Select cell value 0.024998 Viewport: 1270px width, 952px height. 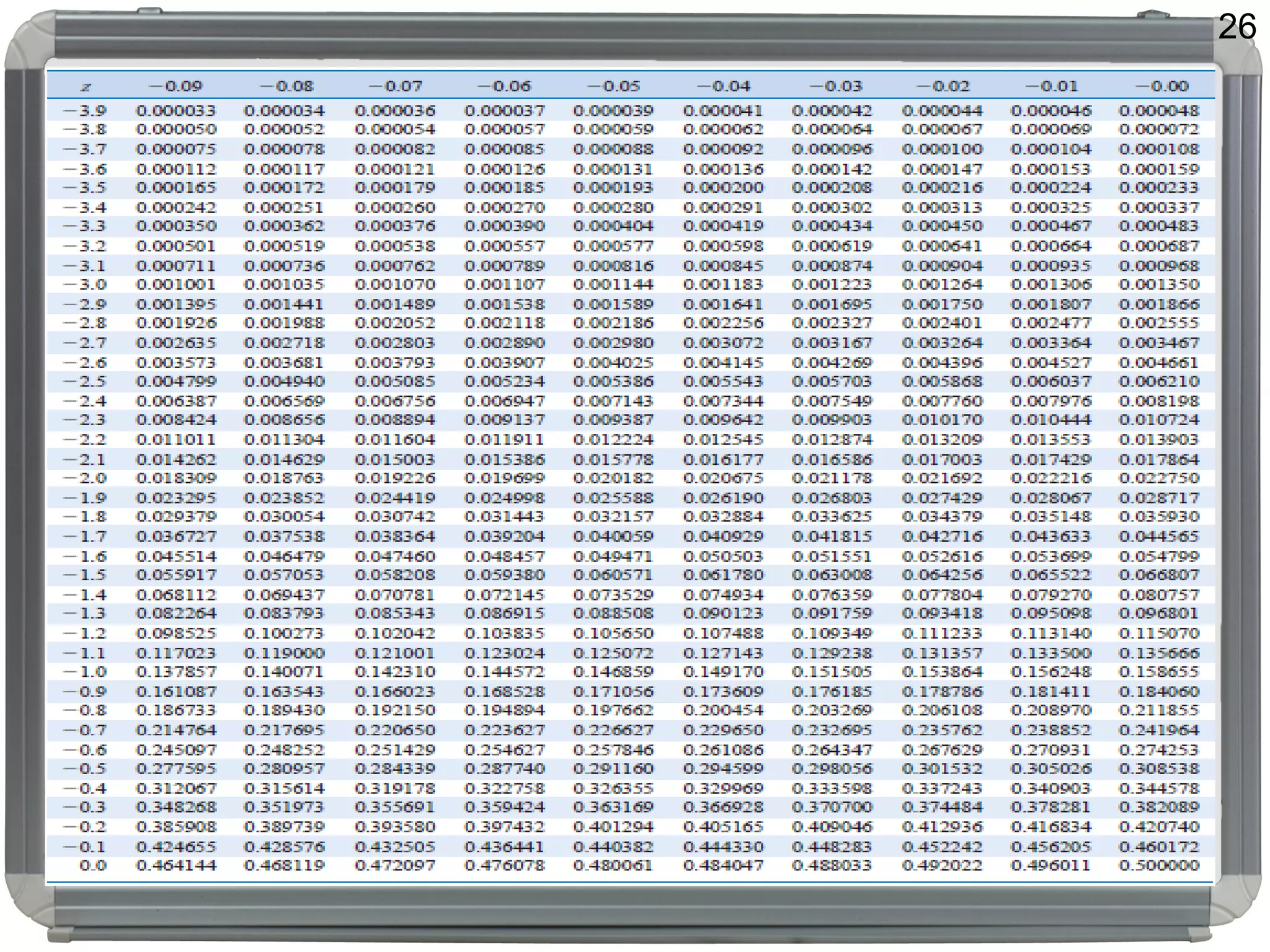click(504, 498)
